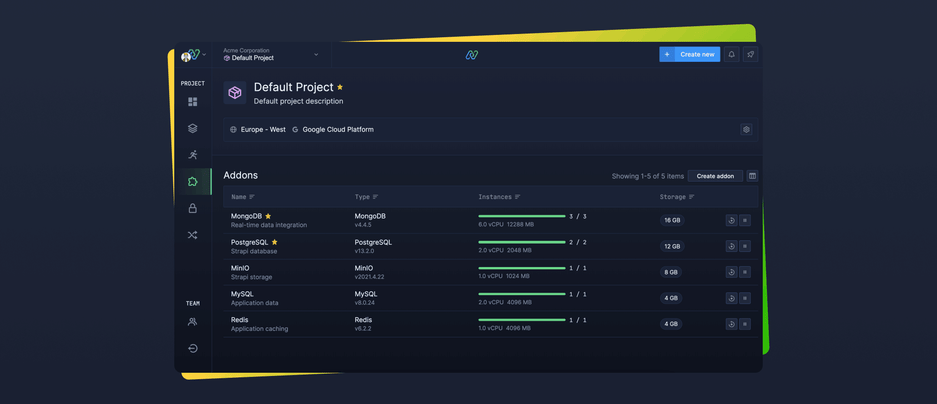This screenshot has height=404, width=937.
Task: Toggle favorite star on Default Project title
Action: [340, 87]
